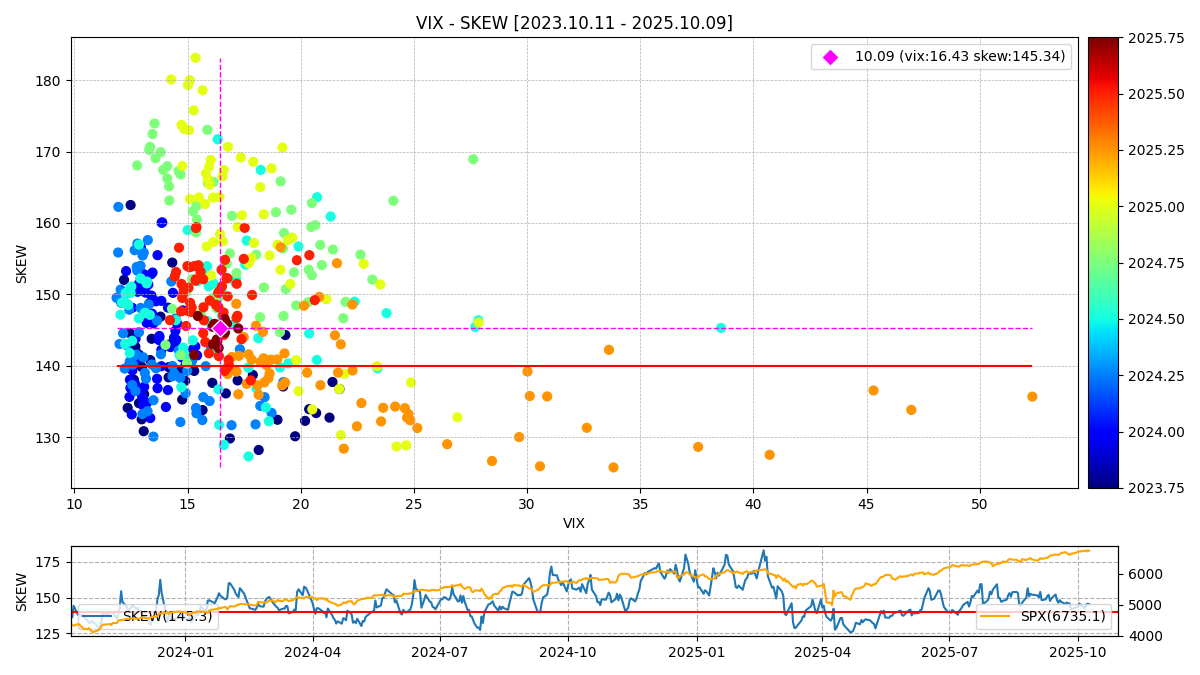Click the rightmost orange dot near VIX 52
This screenshot has width=1200, height=675.
pyautogui.click(x=1032, y=397)
